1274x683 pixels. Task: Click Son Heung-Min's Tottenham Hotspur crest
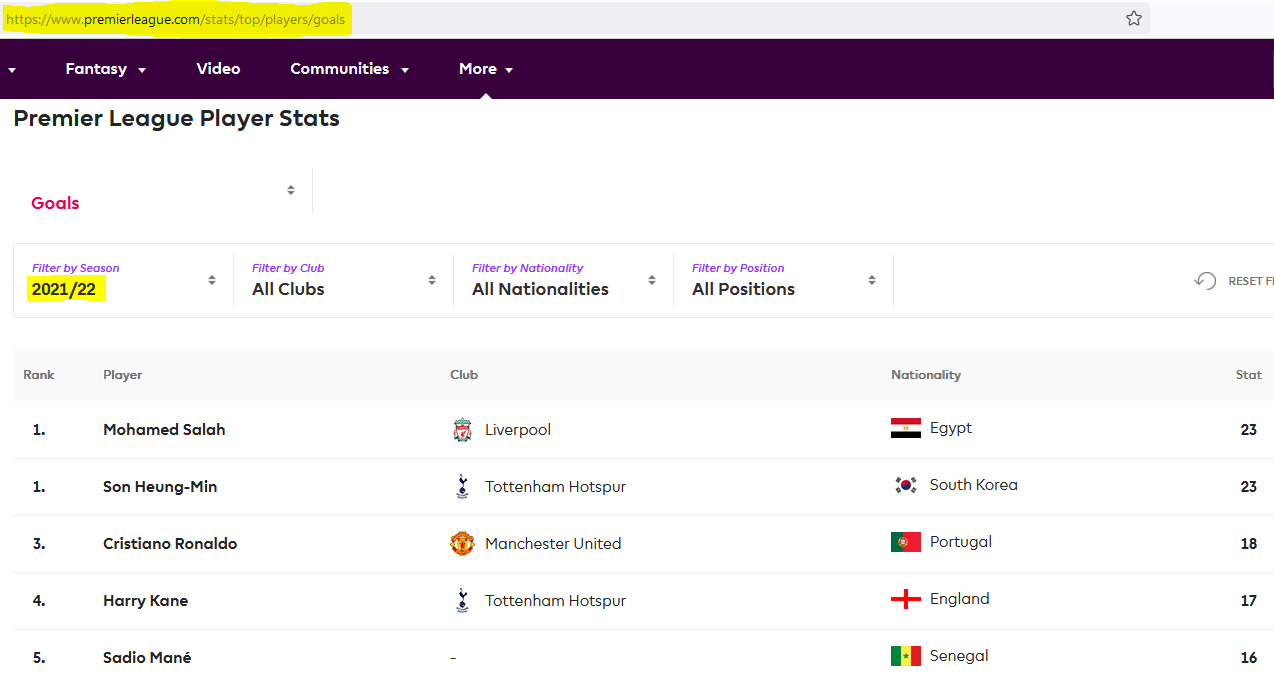click(x=461, y=487)
